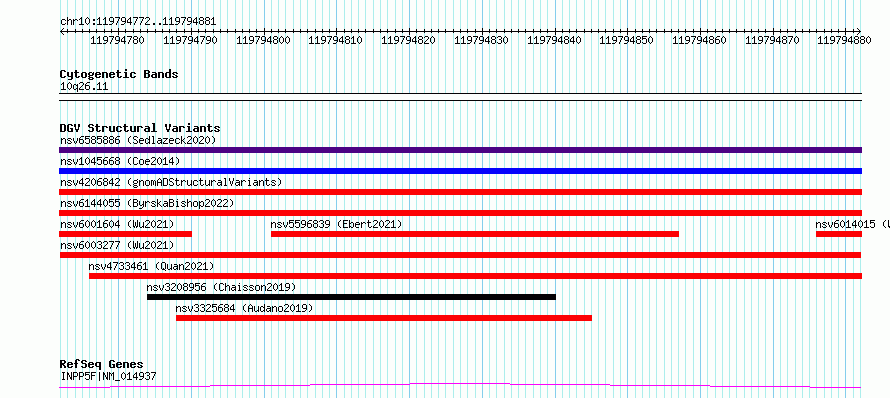Click the nsv6001604 (Wu2021) label
Viewport: 890px width, 398px height.
click(x=117, y=224)
